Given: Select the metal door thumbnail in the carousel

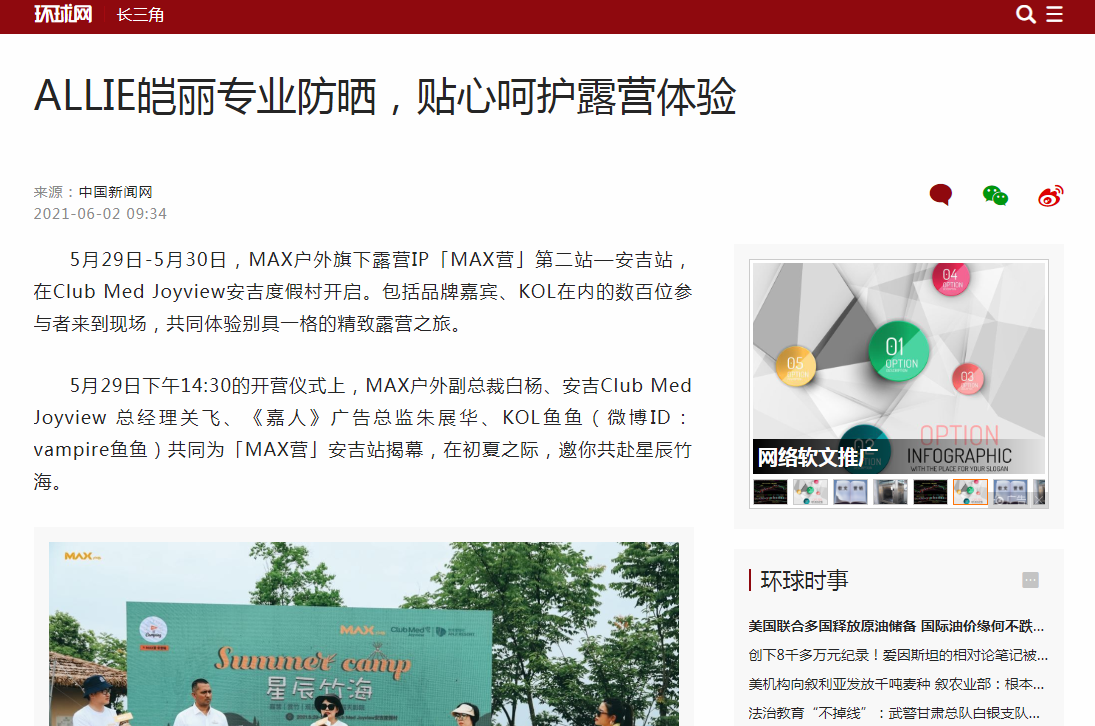Looking at the screenshot, I should tap(890, 491).
